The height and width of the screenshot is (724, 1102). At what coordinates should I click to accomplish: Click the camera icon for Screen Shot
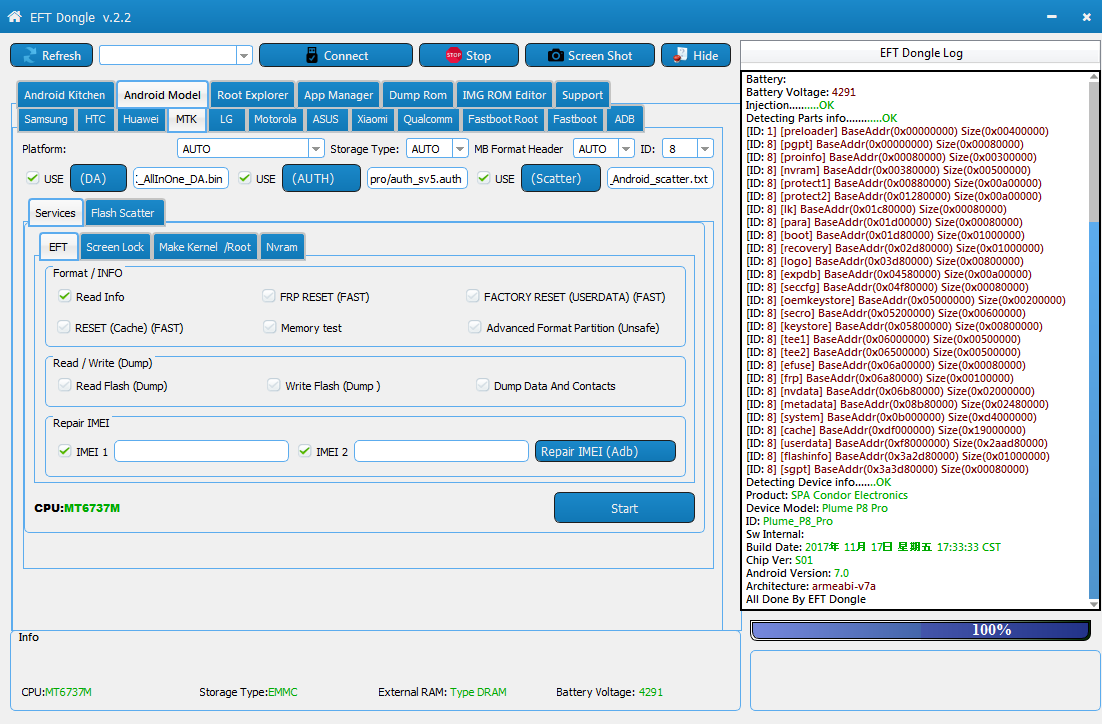[556, 56]
